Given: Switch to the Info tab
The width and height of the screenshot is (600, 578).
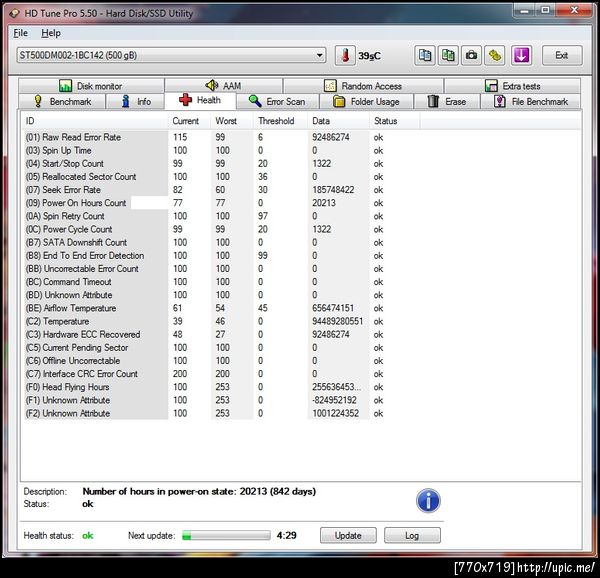Looking at the screenshot, I should click(135, 101).
